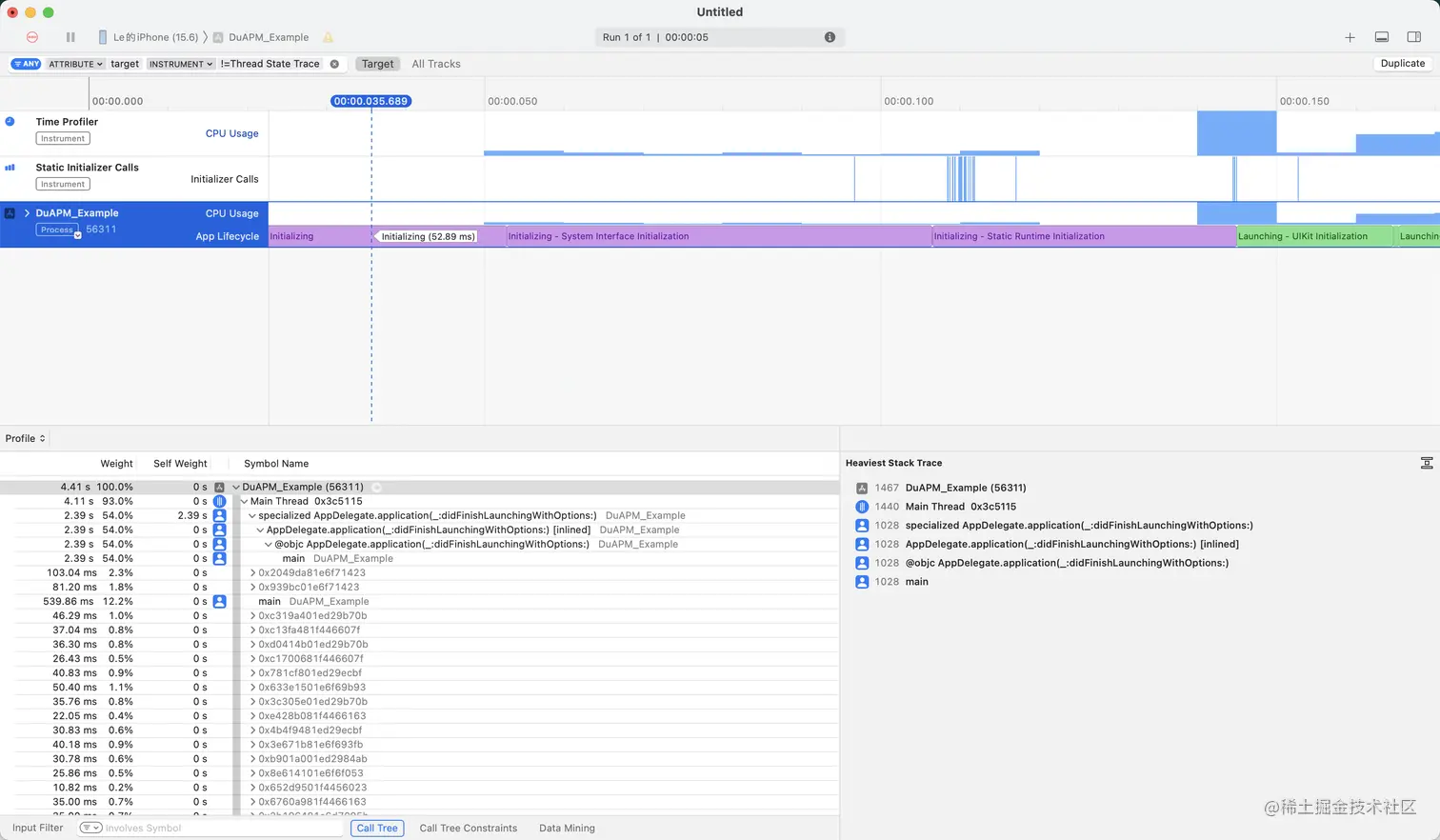
Task: Click the DuAPM_Example target in the toolbar path
Action: 260,37
